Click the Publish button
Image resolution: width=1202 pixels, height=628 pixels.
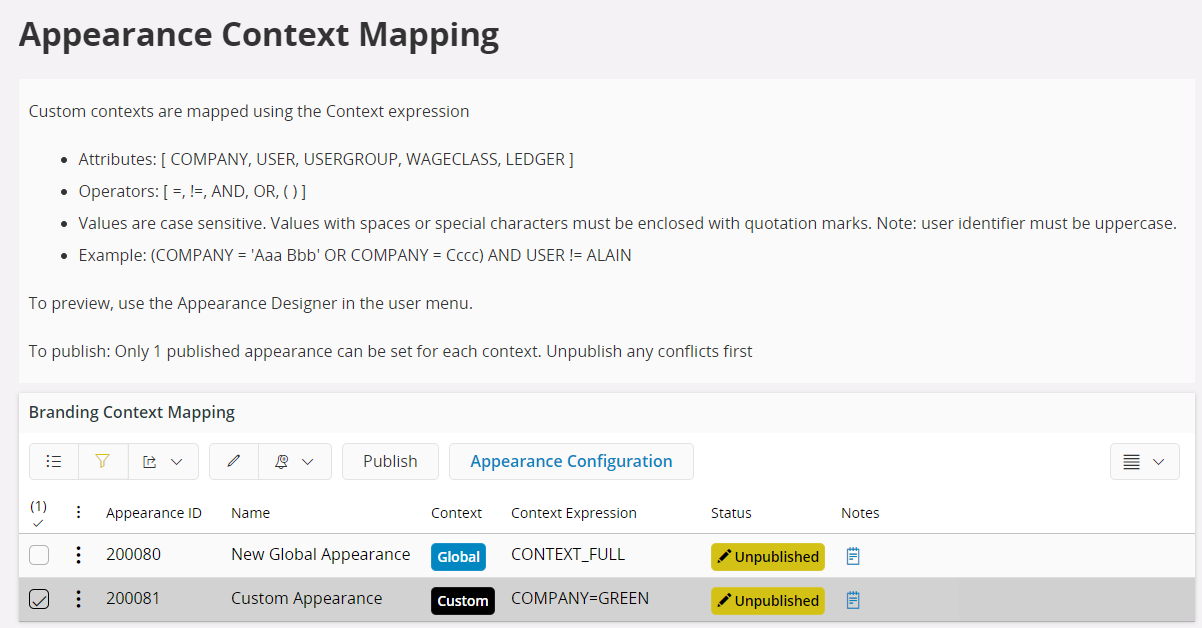(390, 461)
